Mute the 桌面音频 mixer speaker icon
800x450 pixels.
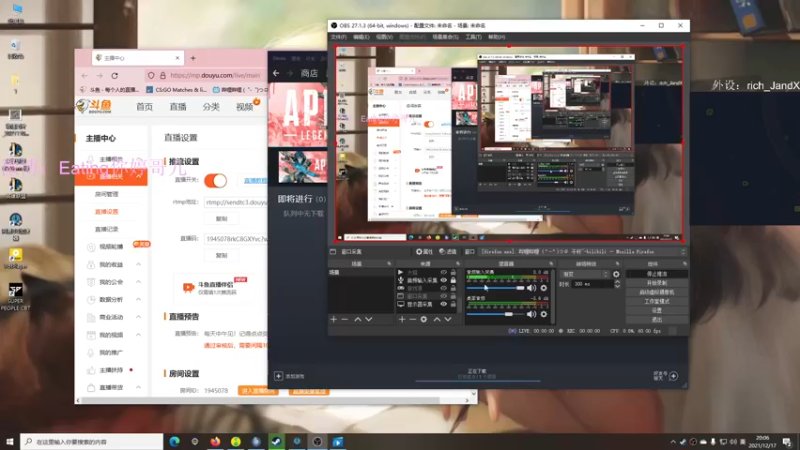[x=531, y=314]
